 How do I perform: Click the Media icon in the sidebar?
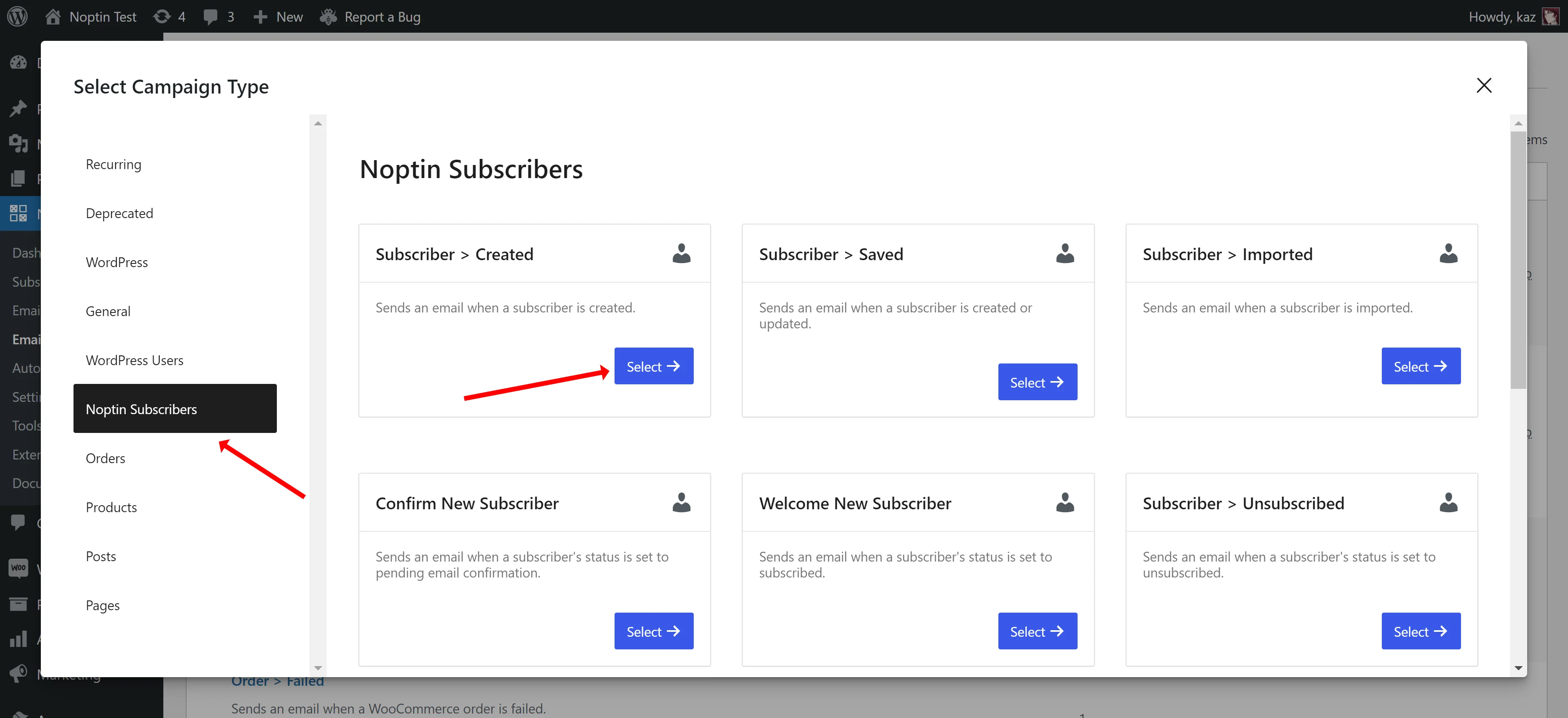pyautogui.click(x=18, y=143)
